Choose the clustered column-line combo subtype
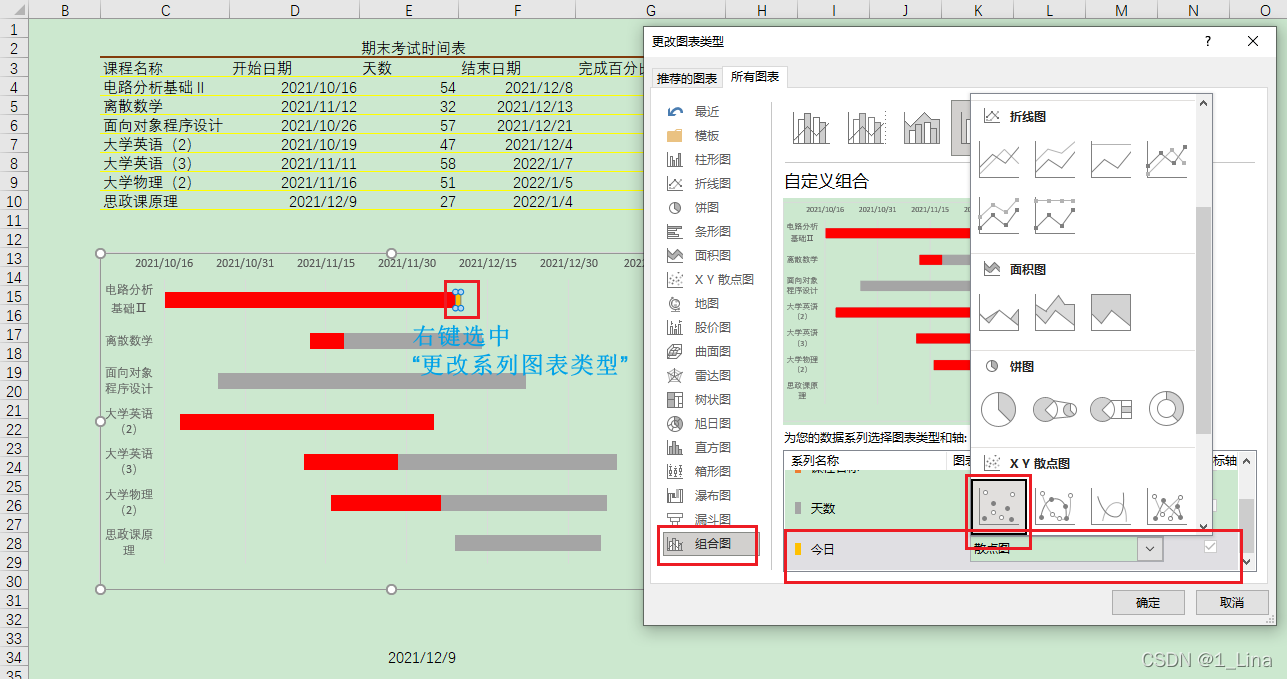 point(812,128)
